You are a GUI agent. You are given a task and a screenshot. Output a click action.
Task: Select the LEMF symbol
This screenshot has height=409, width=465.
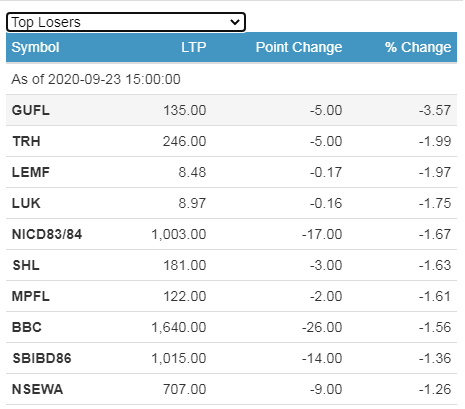coord(31,172)
